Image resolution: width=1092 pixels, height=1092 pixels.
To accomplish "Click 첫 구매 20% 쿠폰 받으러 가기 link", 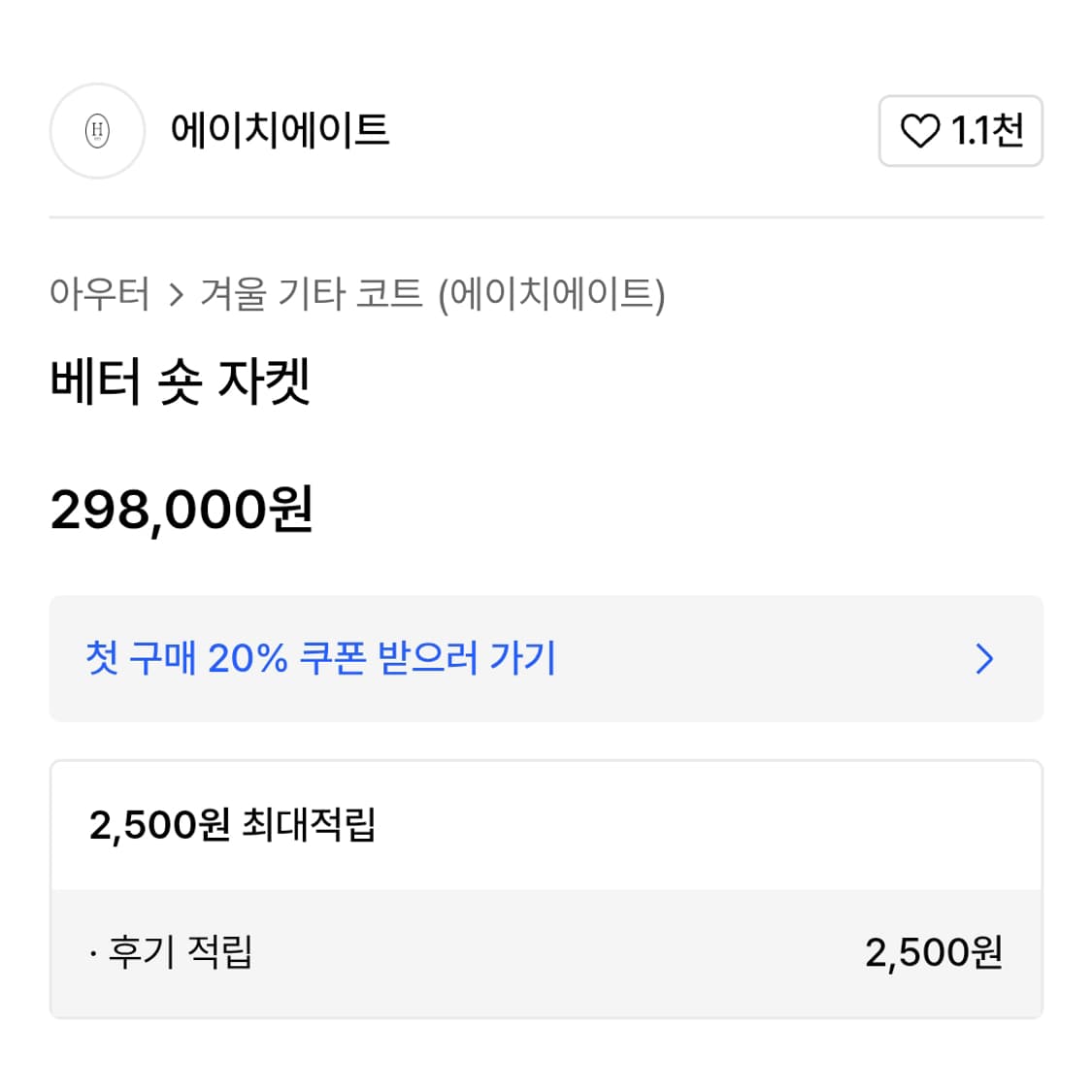I will (320, 659).
